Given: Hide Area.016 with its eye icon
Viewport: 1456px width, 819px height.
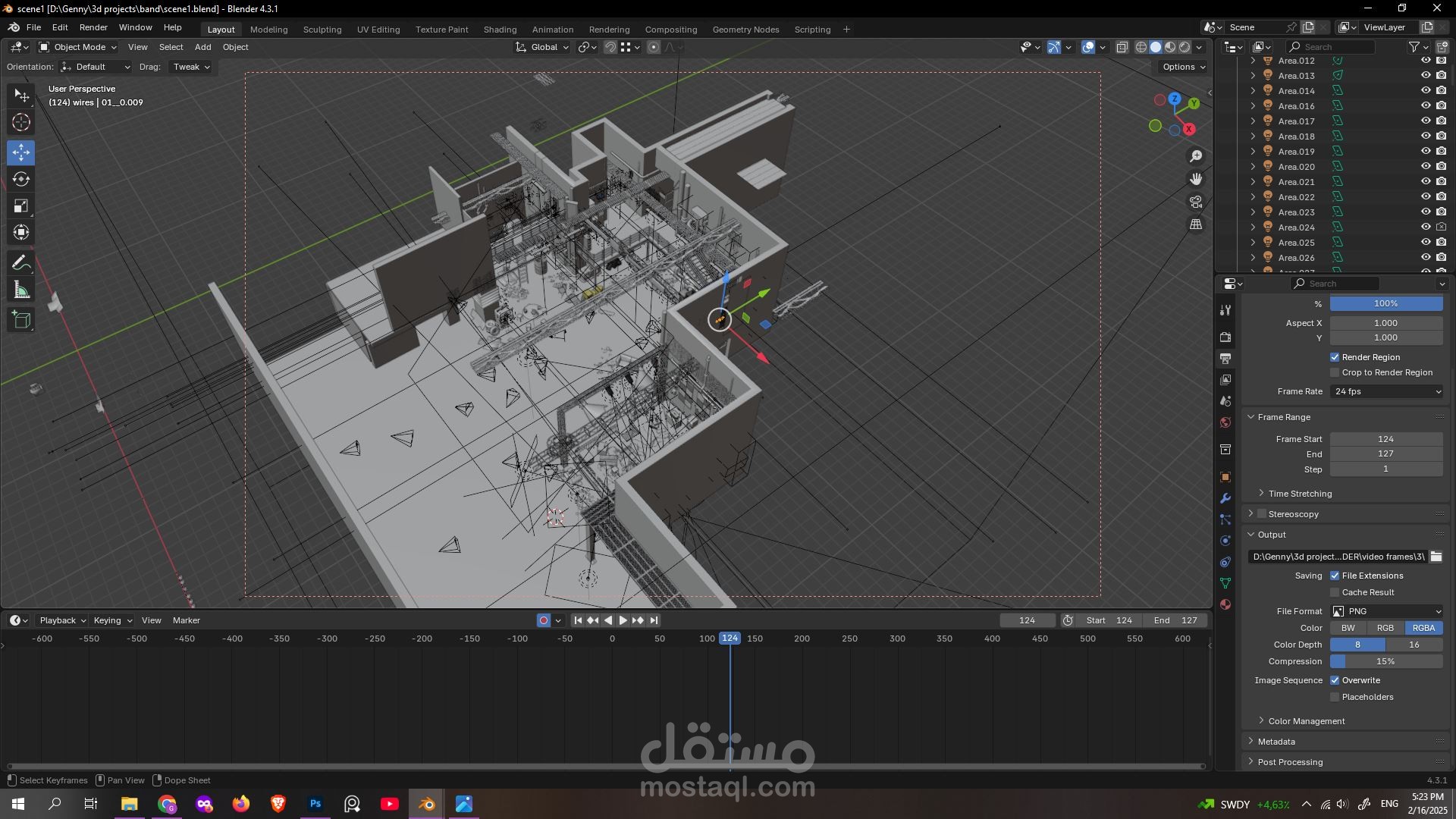Looking at the screenshot, I should (x=1425, y=106).
